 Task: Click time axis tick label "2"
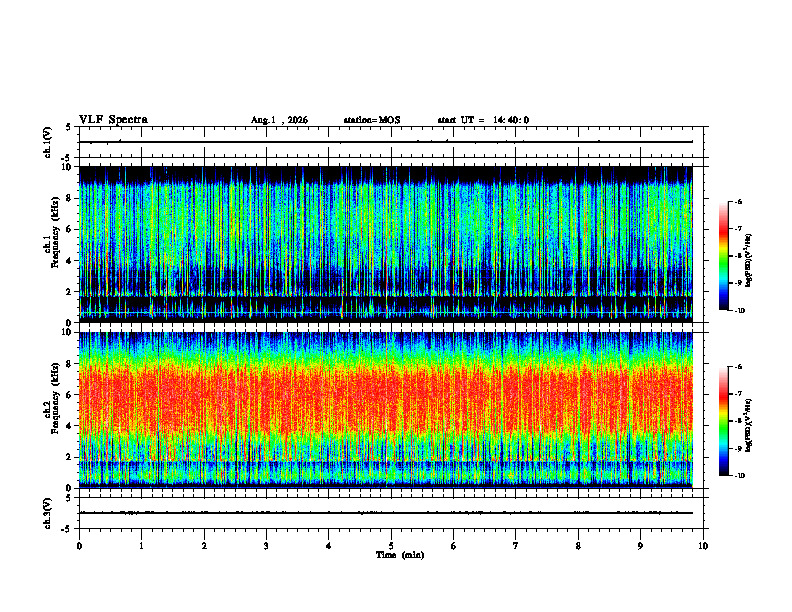[x=204, y=546]
